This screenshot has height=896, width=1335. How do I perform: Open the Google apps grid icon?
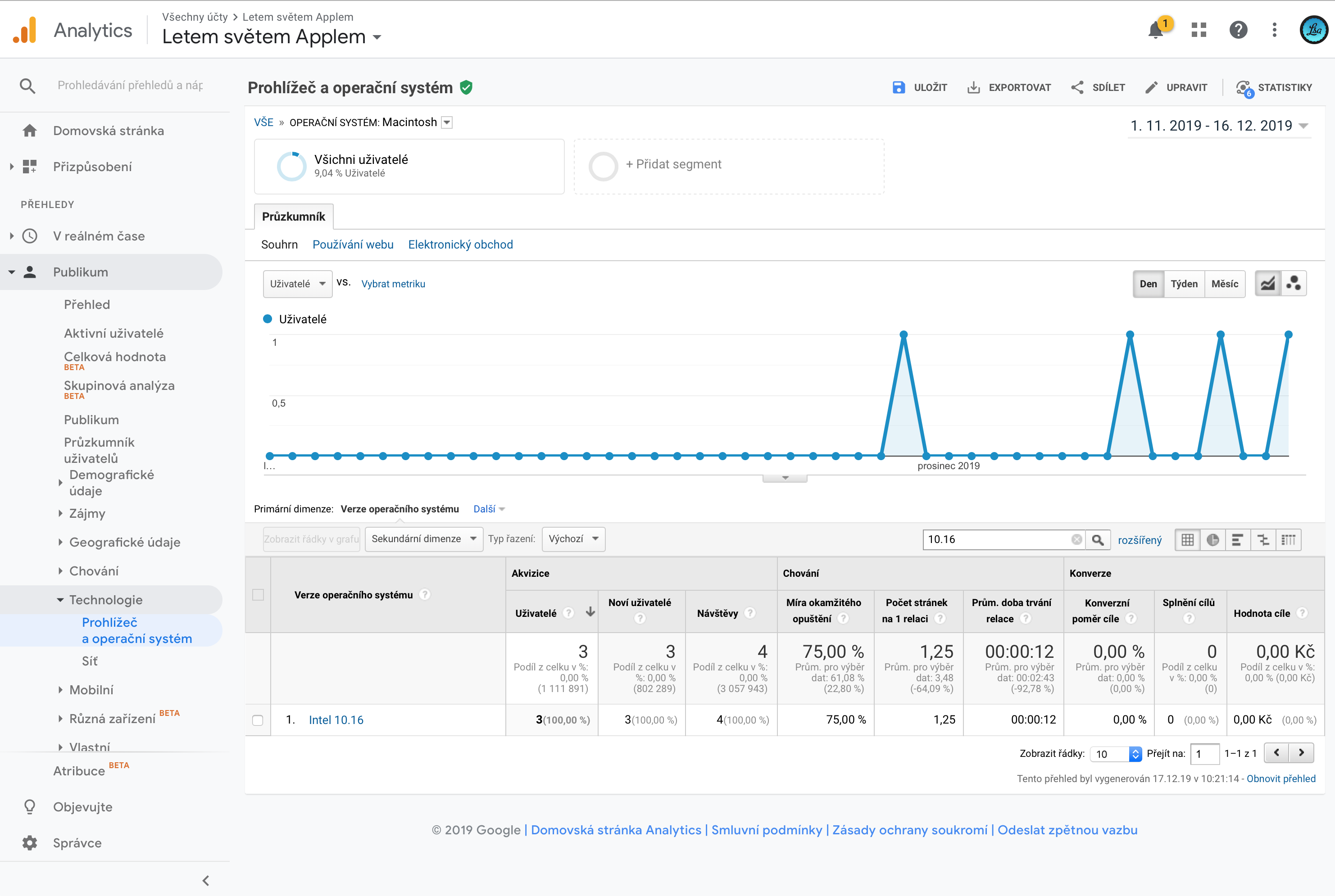click(1199, 30)
